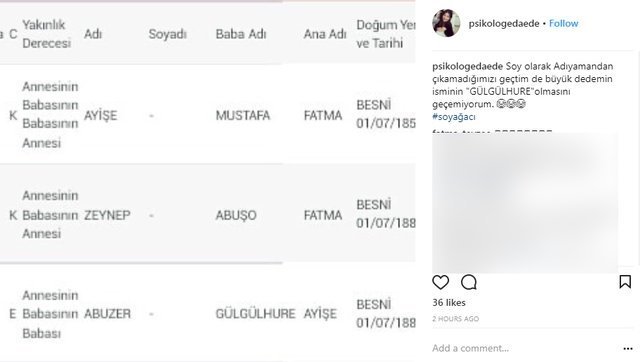The image size is (640, 362).
Task: Click the ZEYNEP name cell
Action: (x=107, y=215)
